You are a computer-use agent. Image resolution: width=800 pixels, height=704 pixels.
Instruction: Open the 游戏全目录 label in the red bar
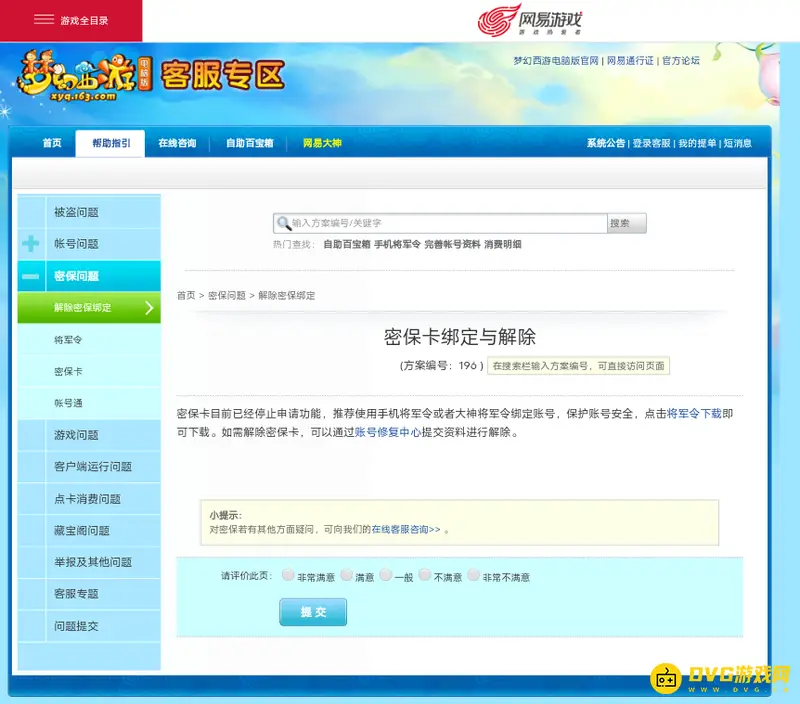tap(84, 20)
